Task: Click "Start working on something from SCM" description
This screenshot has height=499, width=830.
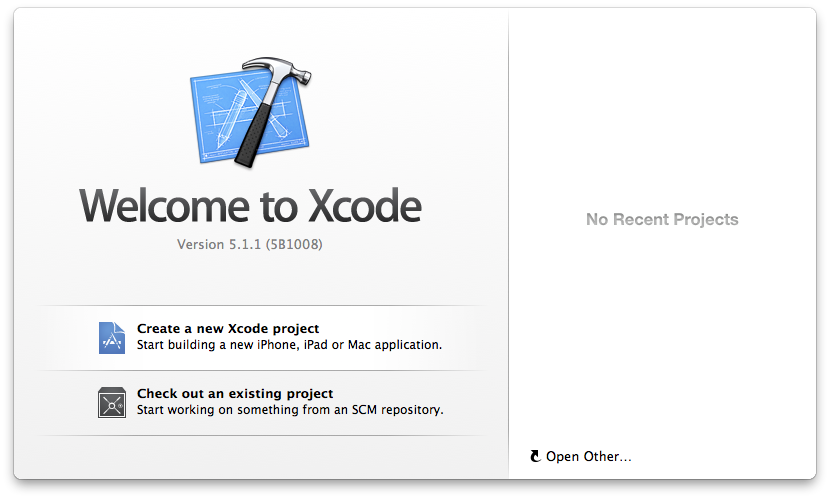Action: pyautogui.click(x=290, y=410)
